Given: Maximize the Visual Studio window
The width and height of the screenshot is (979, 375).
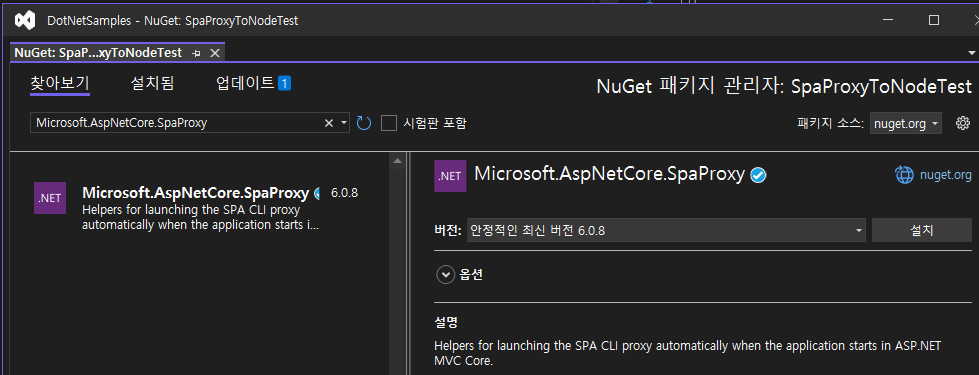Looking at the screenshot, I should pos(933,21).
